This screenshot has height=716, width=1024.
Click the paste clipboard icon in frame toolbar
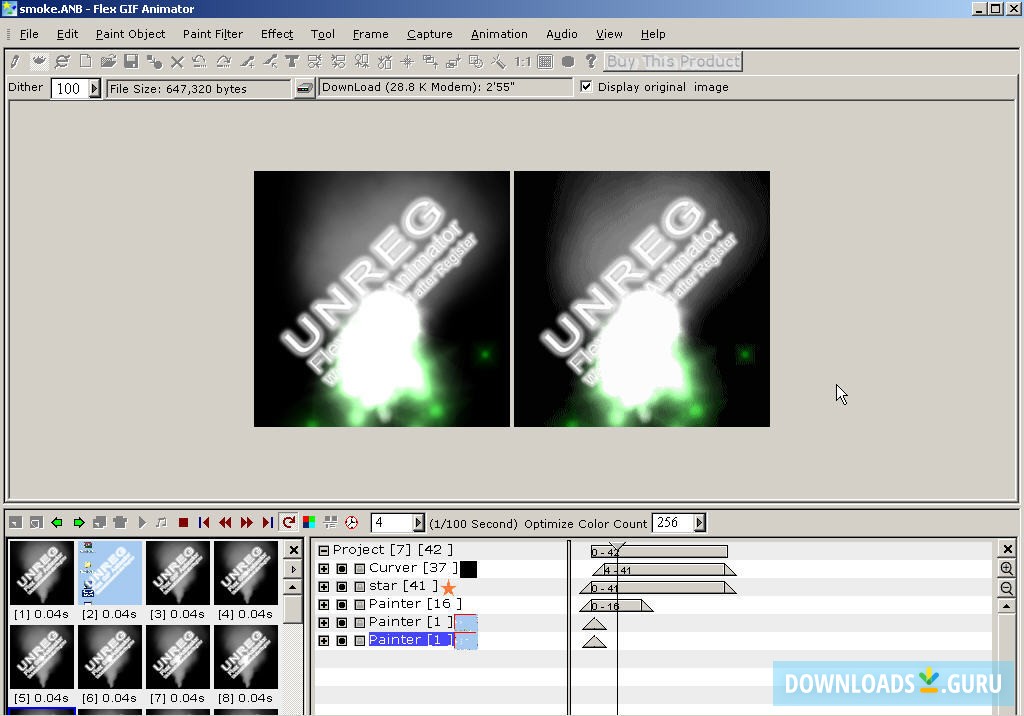tap(120, 523)
